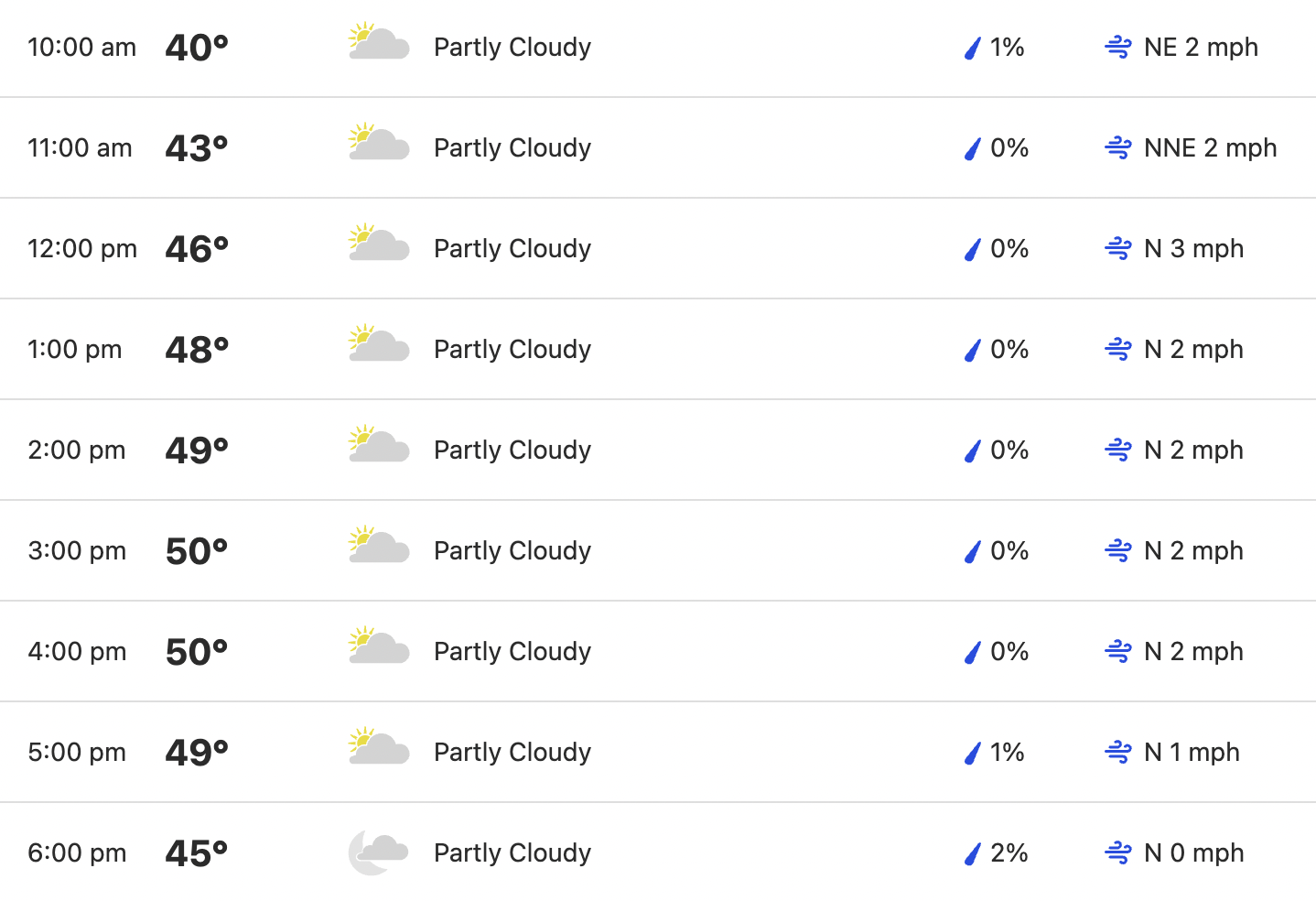Click the wind icon beside N 0 mph
The image size is (1316, 901).
[1118, 852]
